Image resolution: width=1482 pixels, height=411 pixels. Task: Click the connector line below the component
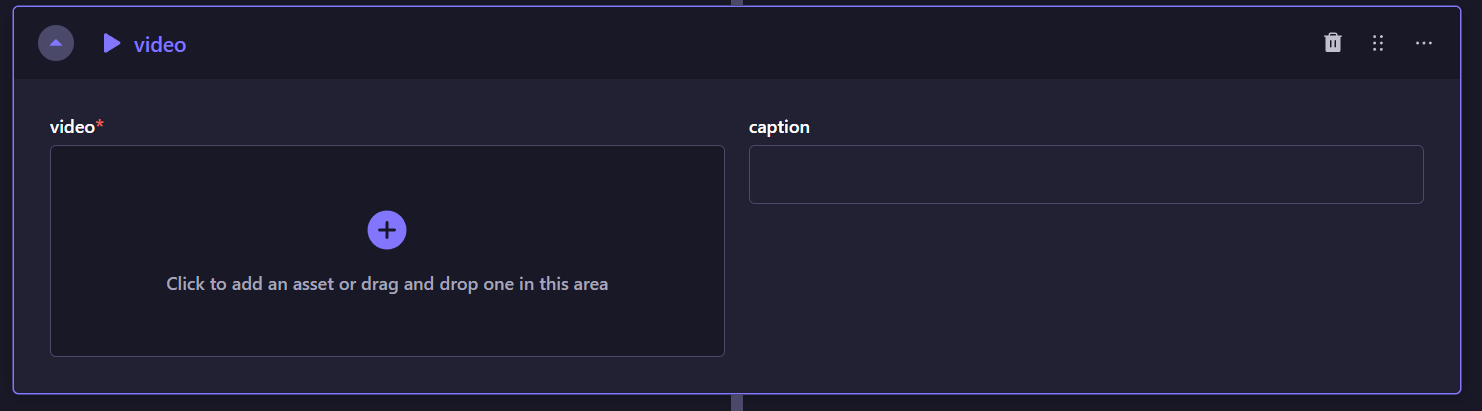pyautogui.click(x=737, y=403)
